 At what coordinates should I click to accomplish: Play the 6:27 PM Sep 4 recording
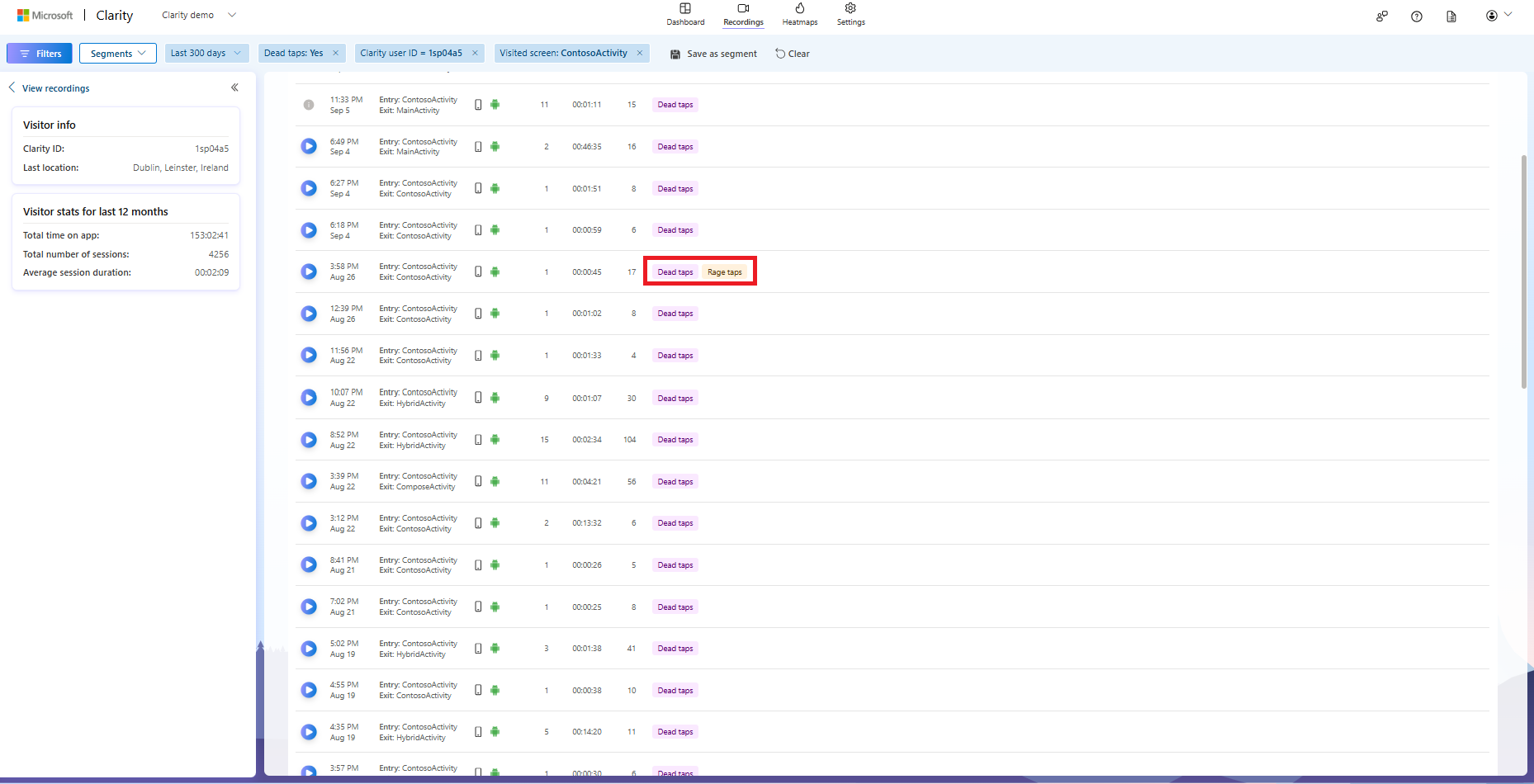[309, 188]
